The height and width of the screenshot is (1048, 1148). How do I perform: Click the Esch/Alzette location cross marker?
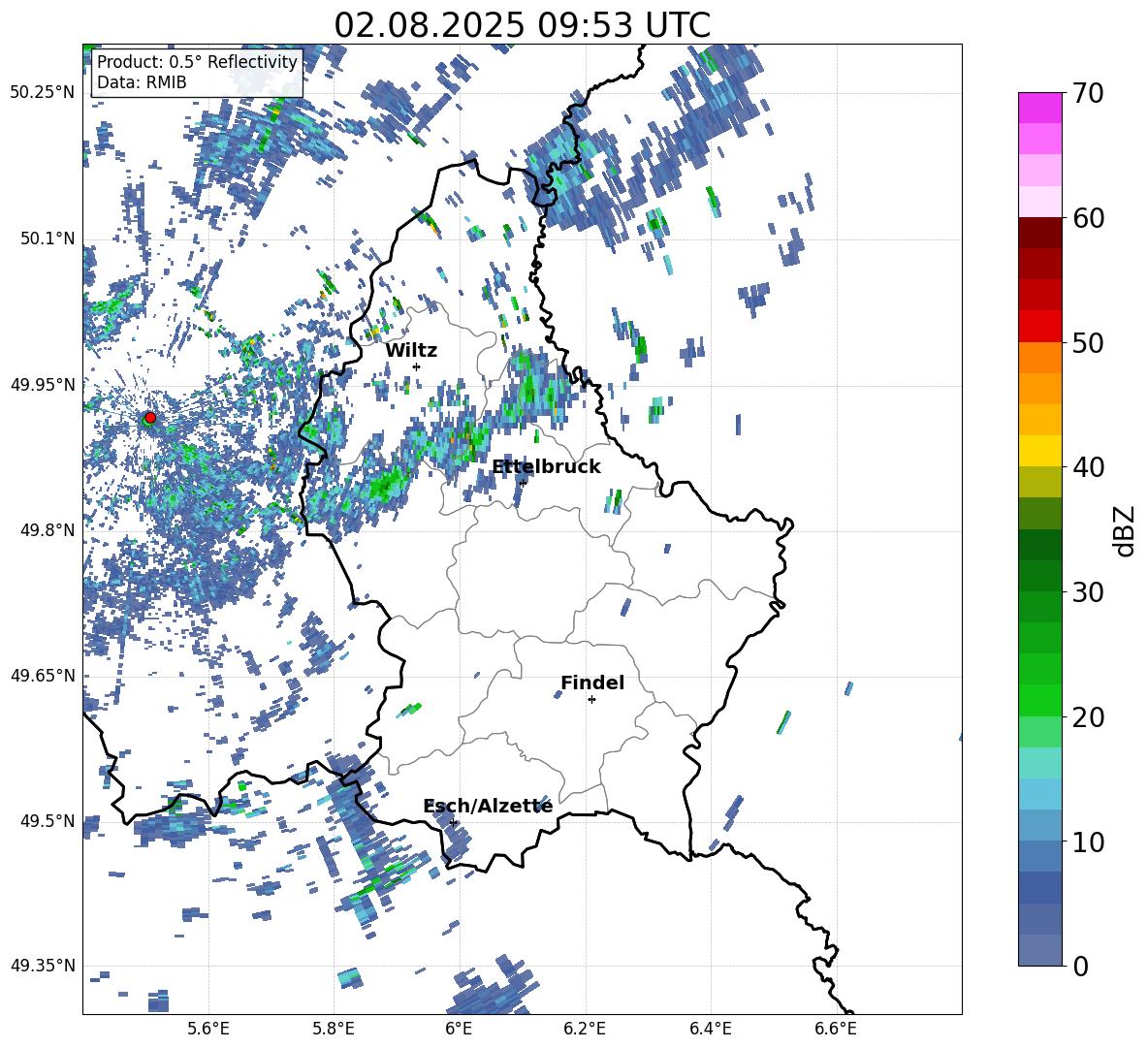pos(453,822)
